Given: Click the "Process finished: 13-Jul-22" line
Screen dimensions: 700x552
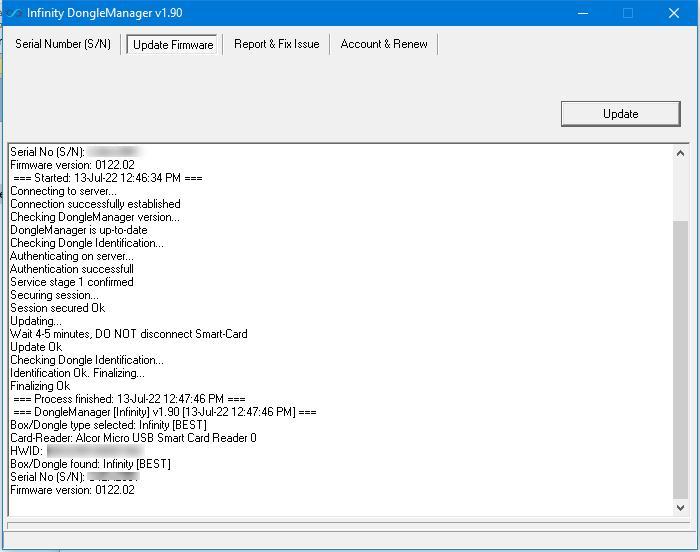Looking at the screenshot, I should (x=129, y=399).
